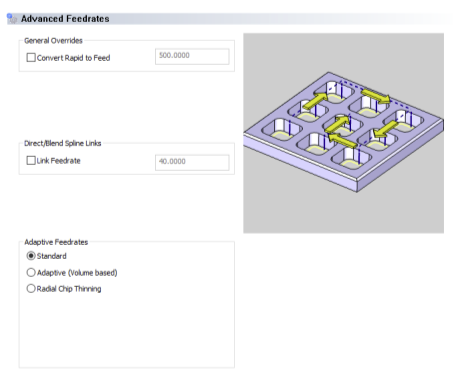Select the Standard radio button

[x=31, y=256]
